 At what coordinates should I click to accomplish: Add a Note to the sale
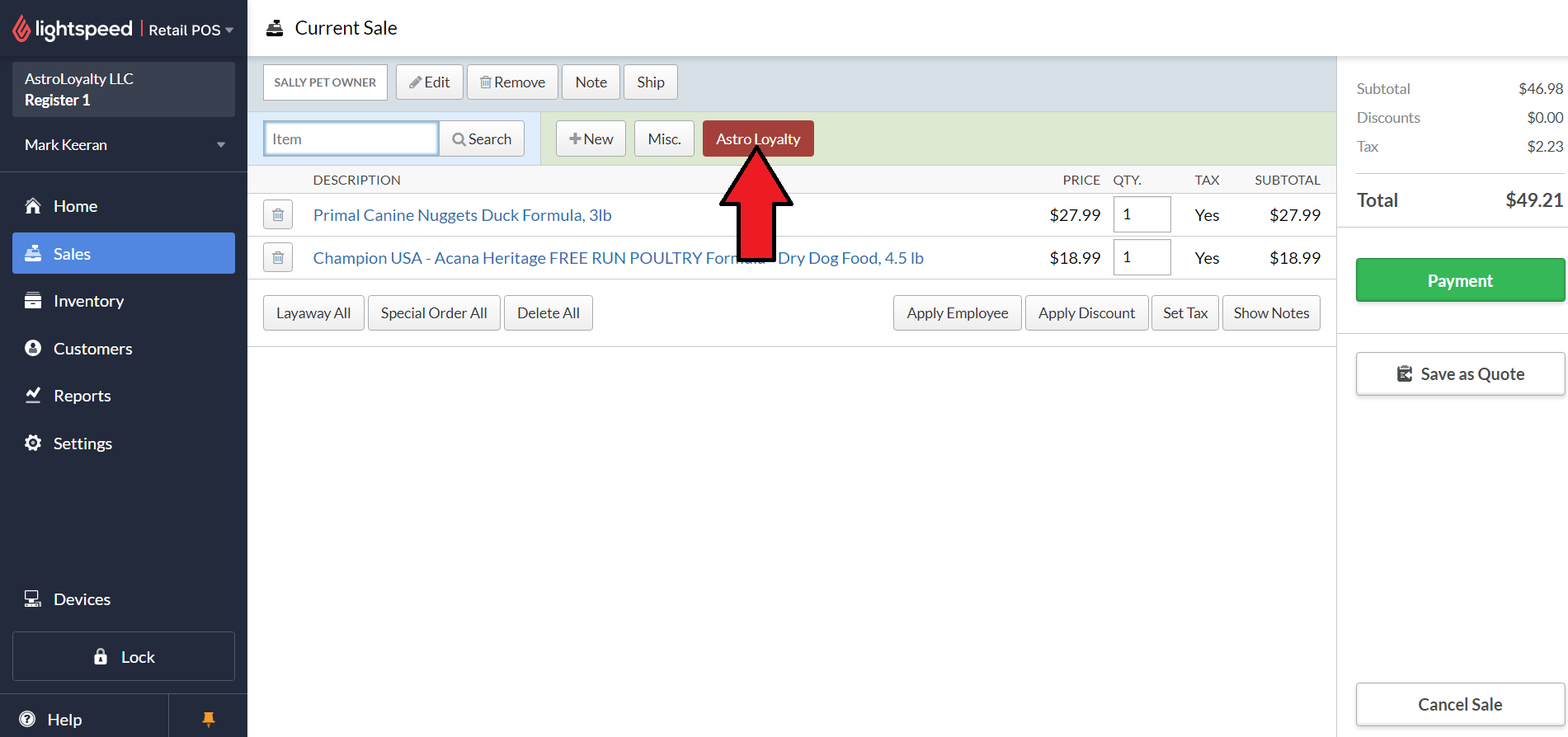(591, 82)
